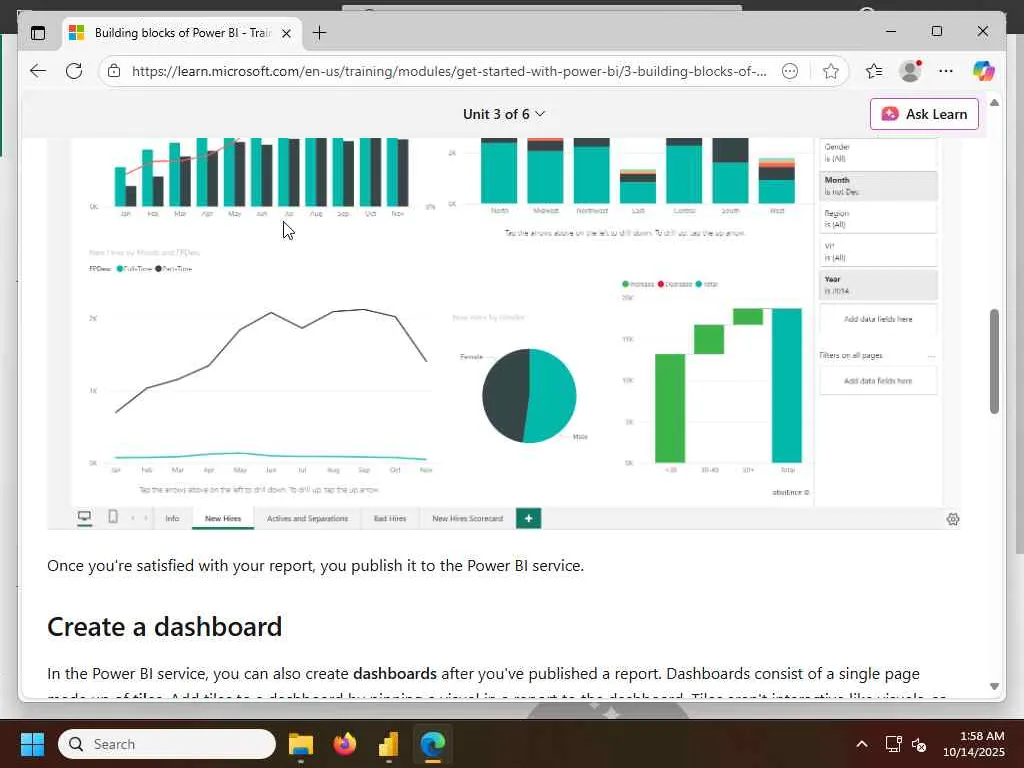Open a new browser tab
The height and width of the screenshot is (768, 1024).
pyautogui.click(x=319, y=33)
